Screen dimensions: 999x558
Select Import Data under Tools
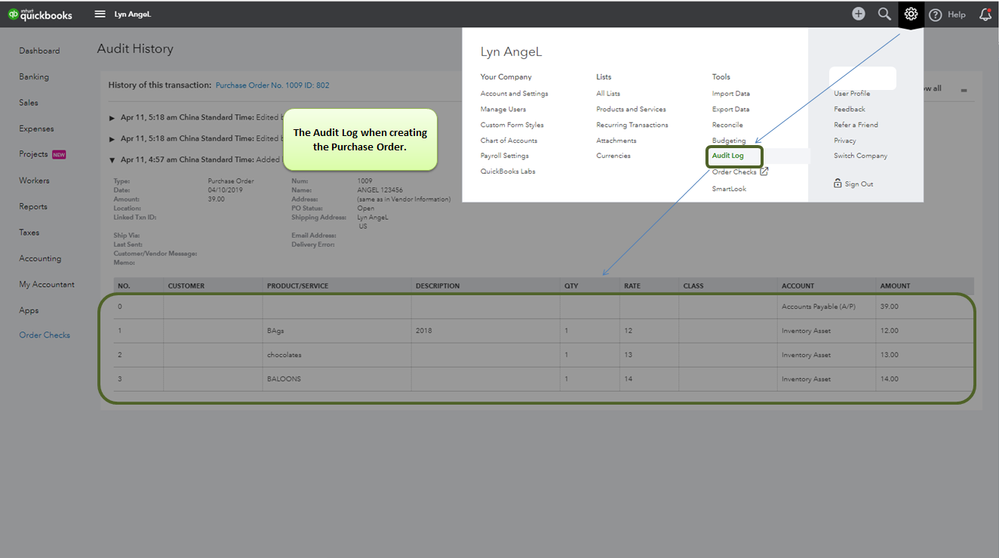731,94
